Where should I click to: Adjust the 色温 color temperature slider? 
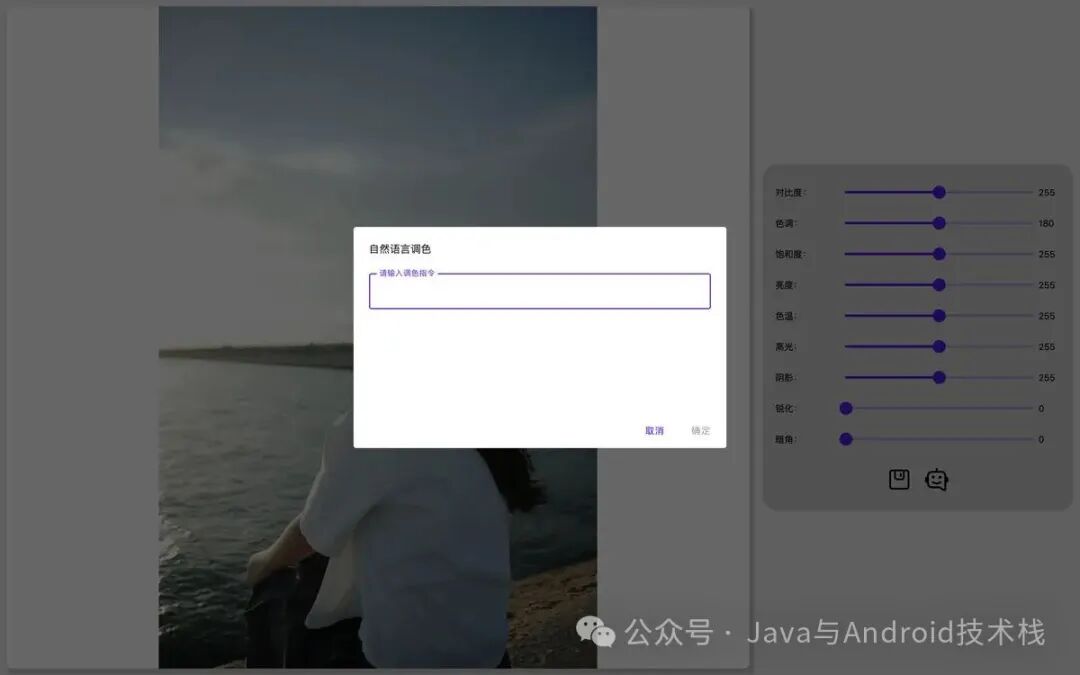pyautogui.click(x=939, y=315)
